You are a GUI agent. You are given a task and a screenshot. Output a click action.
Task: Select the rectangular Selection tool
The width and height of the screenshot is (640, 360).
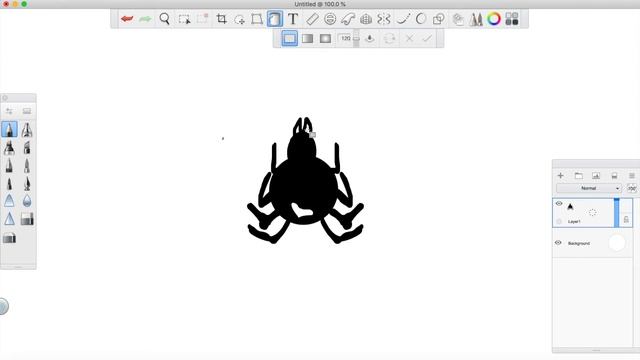pyautogui.click(x=184, y=19)
